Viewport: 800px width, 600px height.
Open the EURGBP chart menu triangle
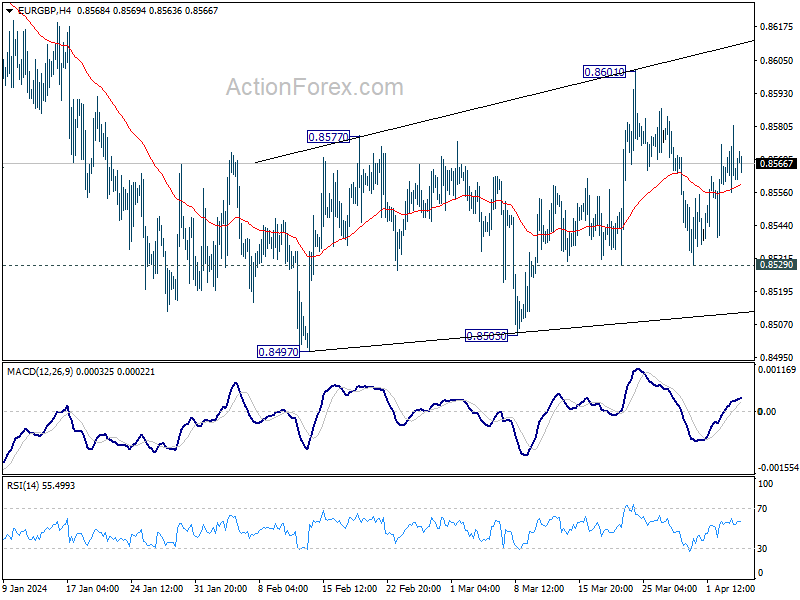[9, 10]
